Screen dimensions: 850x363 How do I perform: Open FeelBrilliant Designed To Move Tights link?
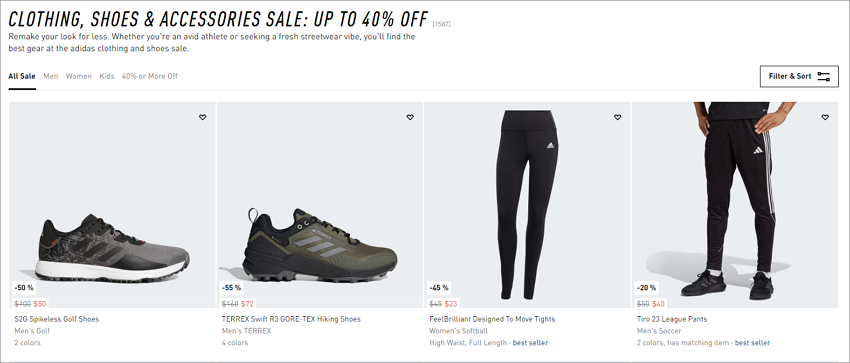pyautogui.click(x=492, y=319)
